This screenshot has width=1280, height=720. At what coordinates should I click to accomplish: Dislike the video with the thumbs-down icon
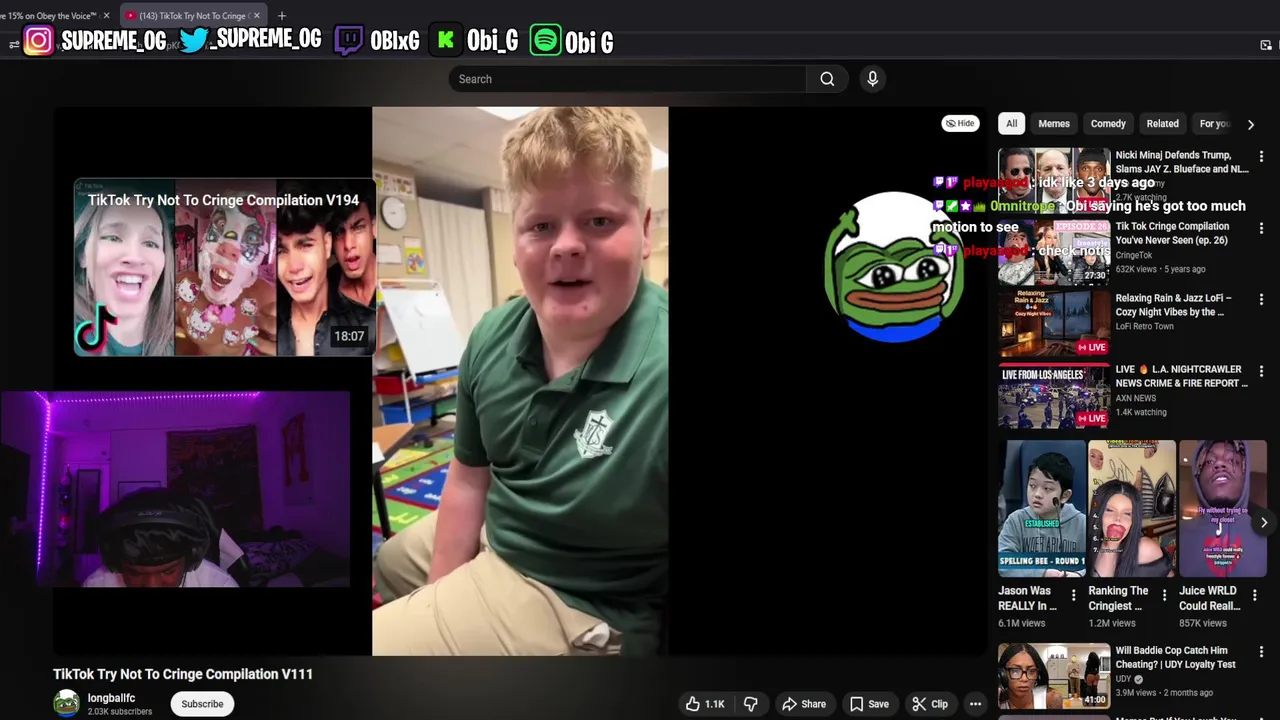(x=751, y=704)
